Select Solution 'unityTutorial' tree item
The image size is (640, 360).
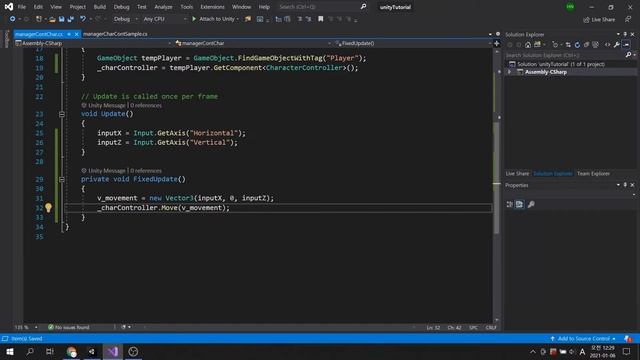coord(561,64)
